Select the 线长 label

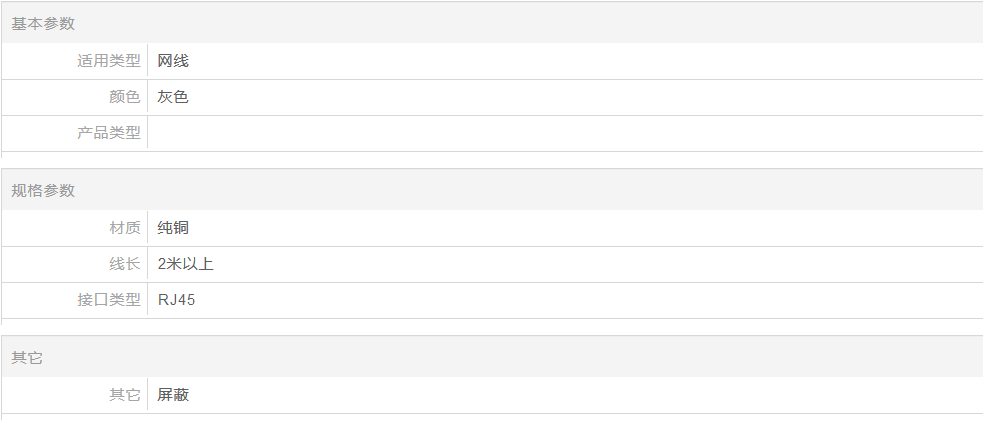coord(124,264)
